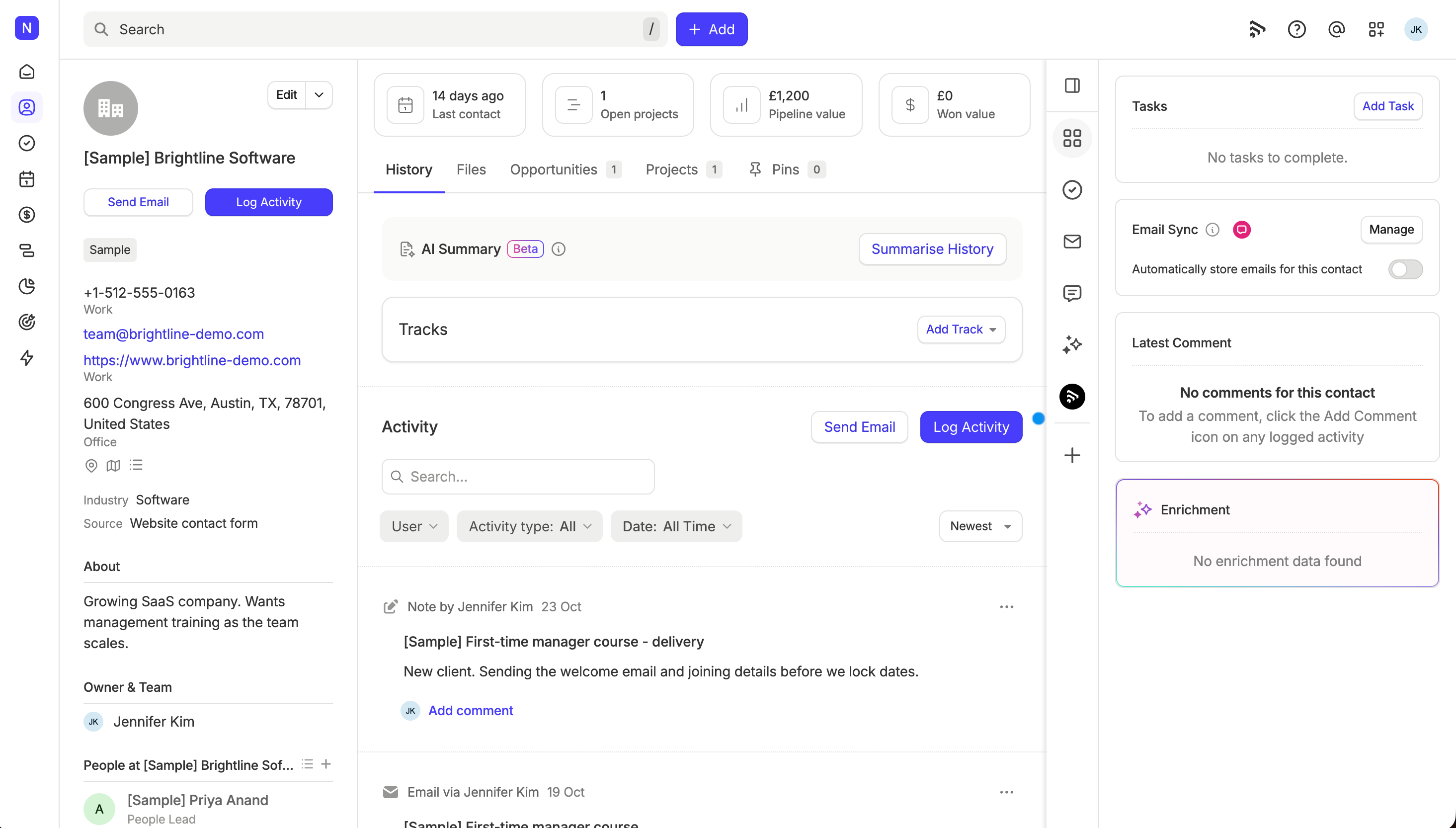Toggle automatic email storing for this contact
Image resolution: width=1456 pixels, height=828 pixels.
point(1405,269)
